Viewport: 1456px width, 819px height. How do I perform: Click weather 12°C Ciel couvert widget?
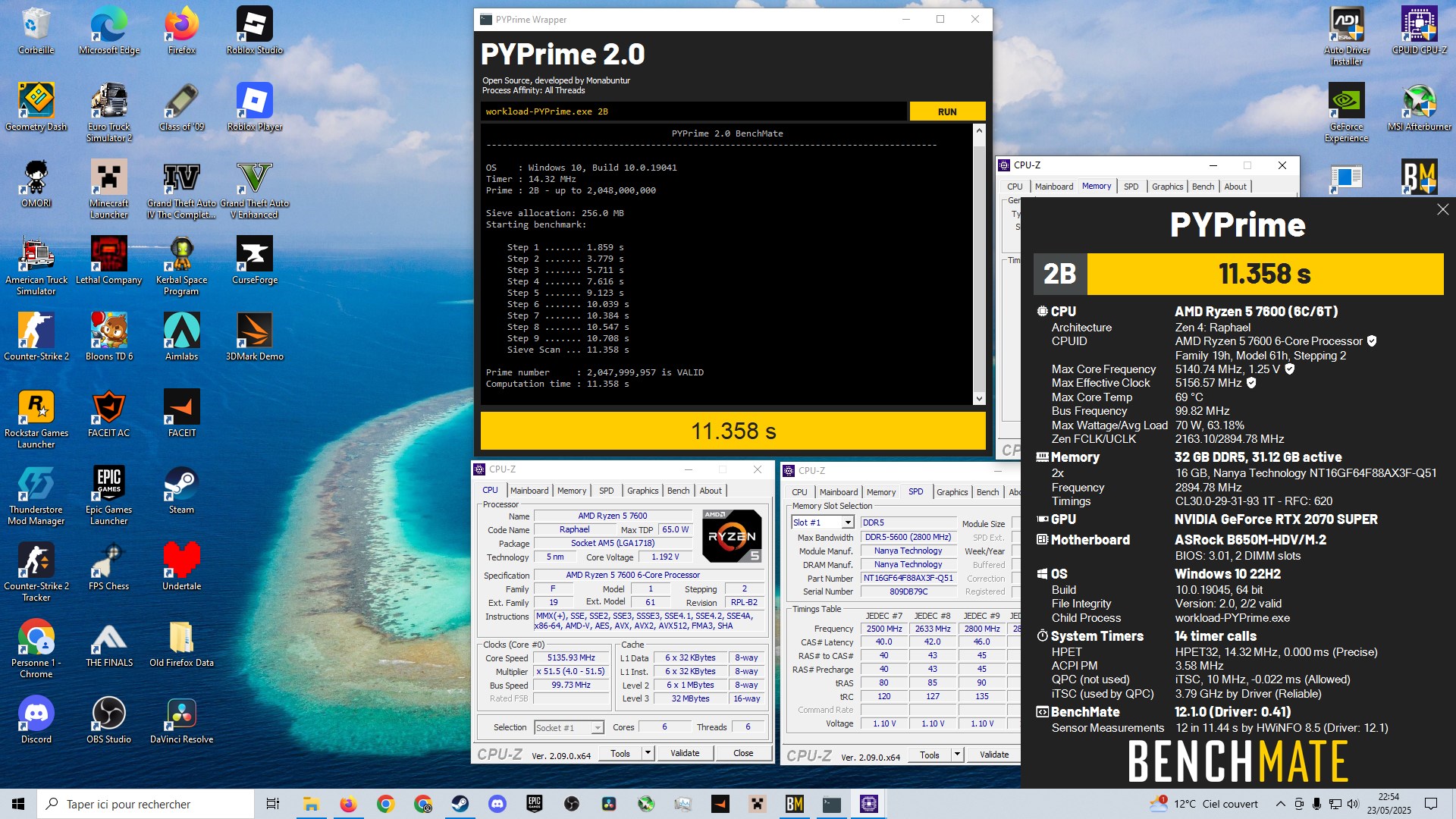pyautogui.click(x=1203, y=804)
